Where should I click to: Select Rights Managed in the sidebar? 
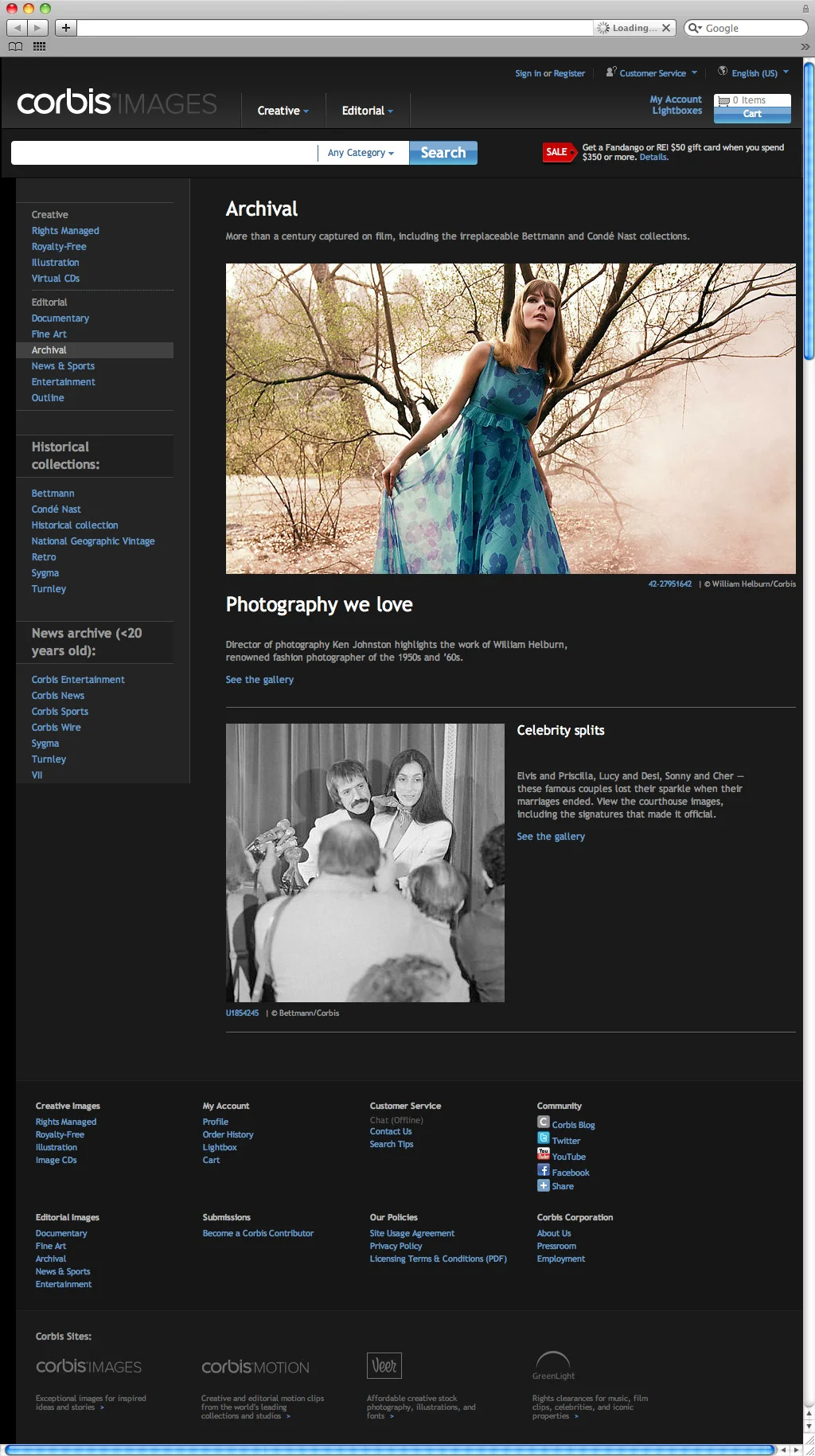coord(65,231)
